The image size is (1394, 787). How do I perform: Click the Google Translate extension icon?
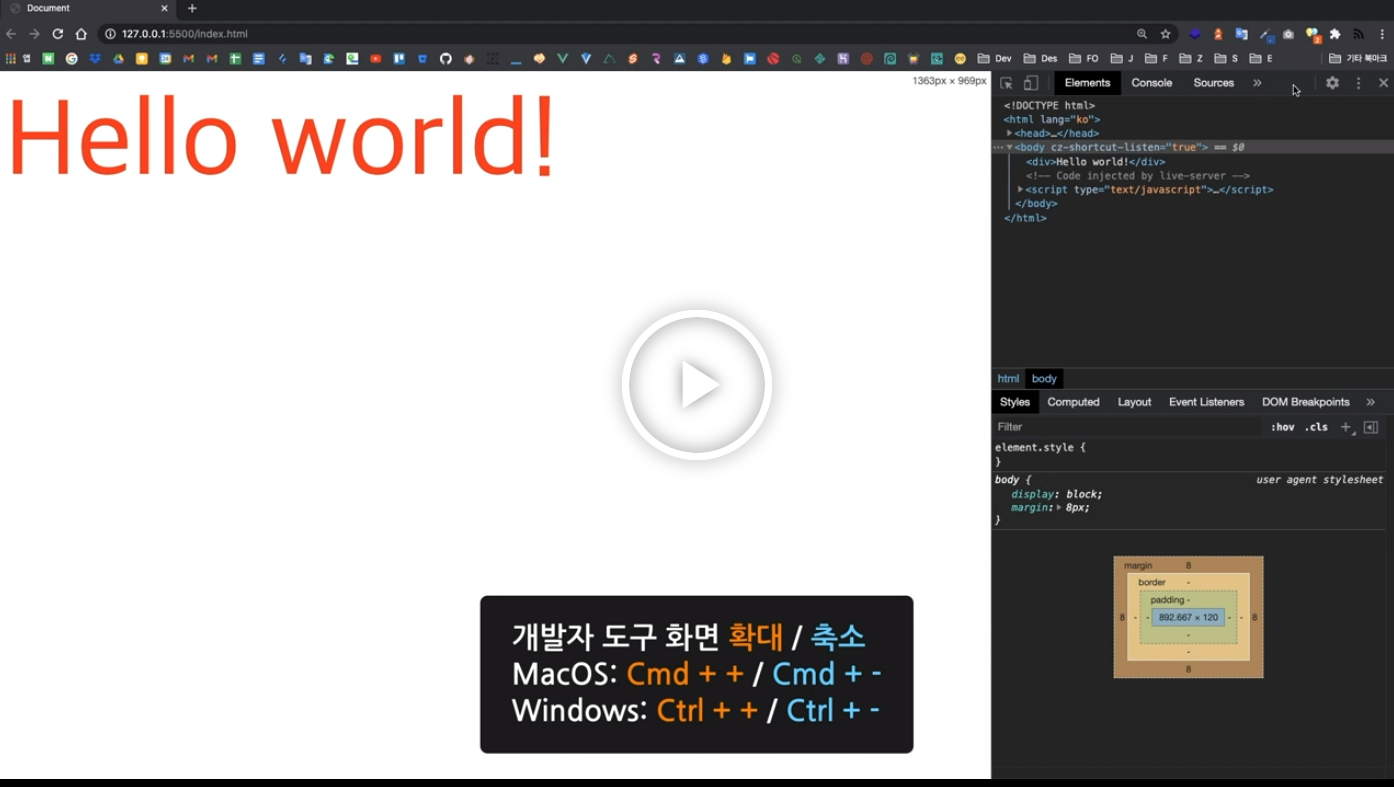tap(1241, 34)
